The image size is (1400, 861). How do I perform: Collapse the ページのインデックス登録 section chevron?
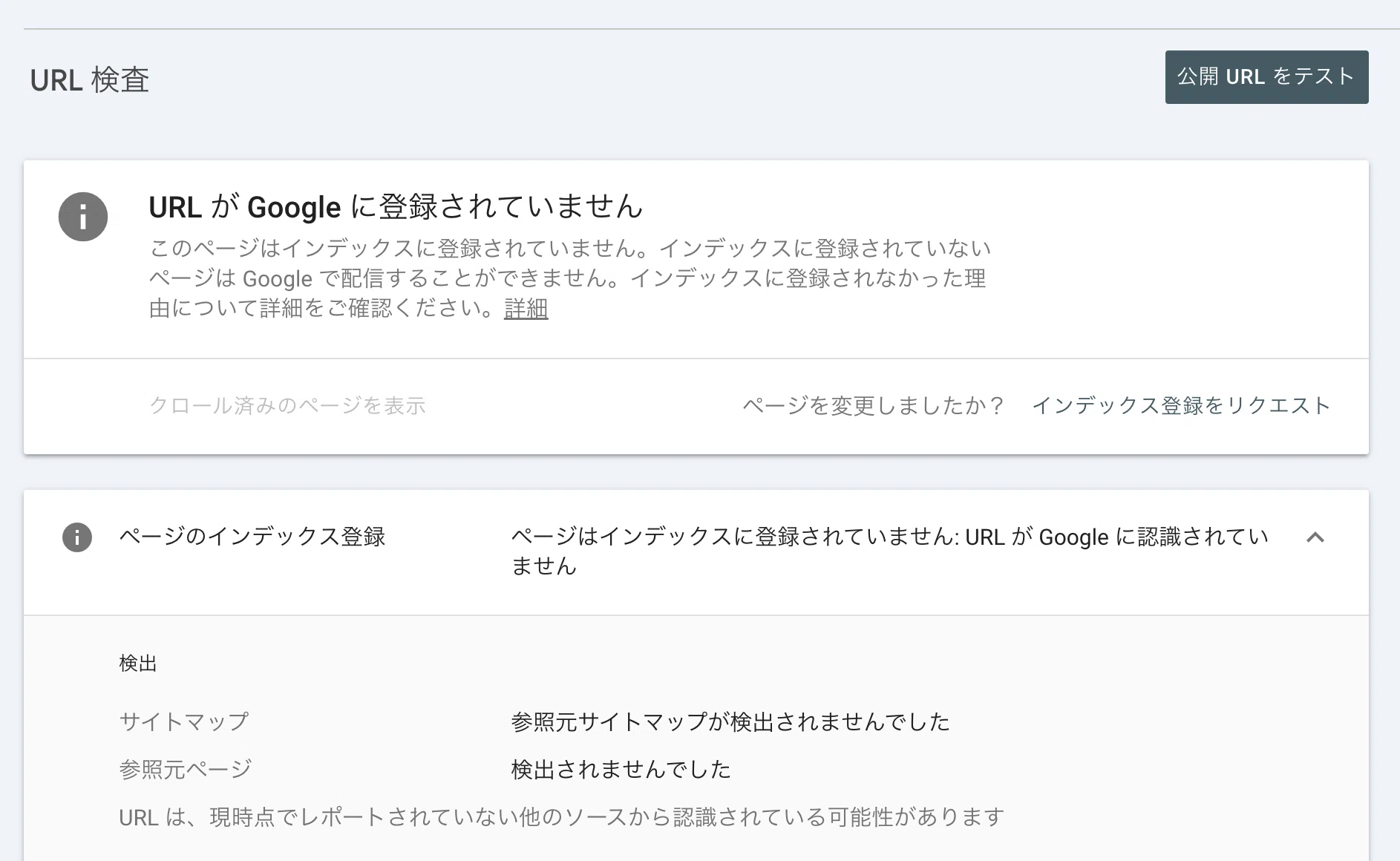click(x=1315, y=537)
